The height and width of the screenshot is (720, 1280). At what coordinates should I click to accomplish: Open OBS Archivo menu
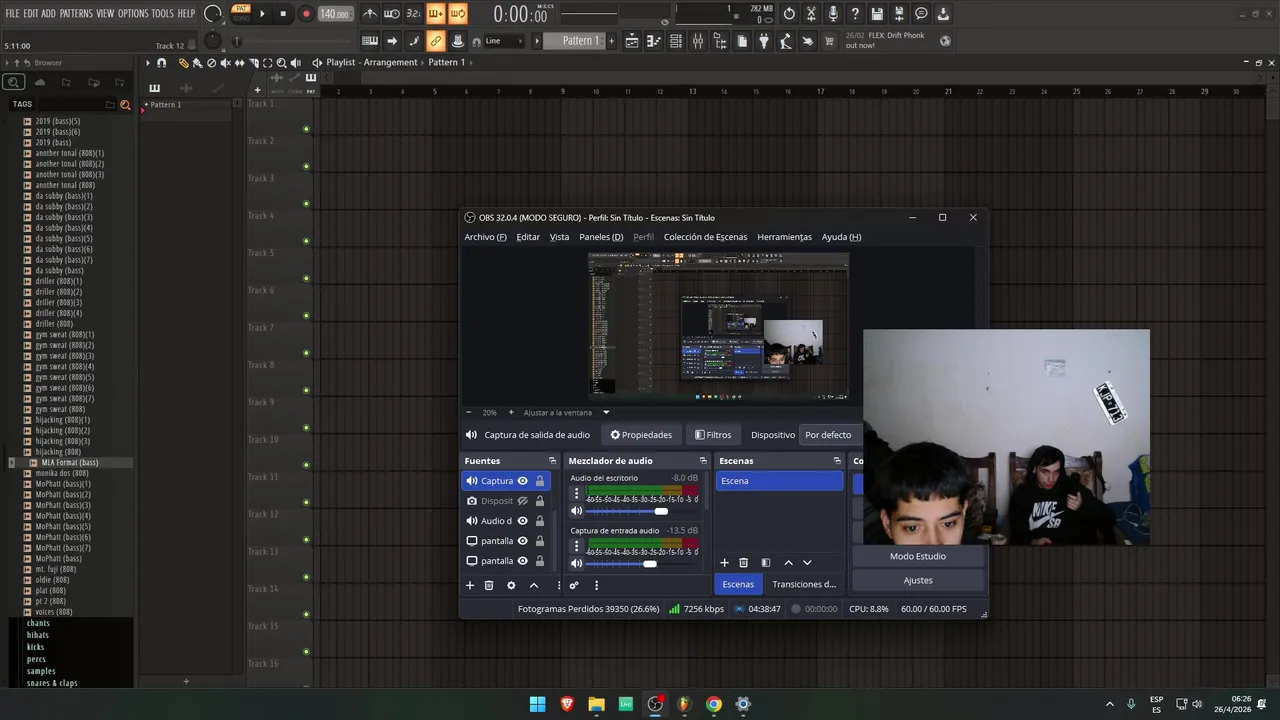coord(485,237)
